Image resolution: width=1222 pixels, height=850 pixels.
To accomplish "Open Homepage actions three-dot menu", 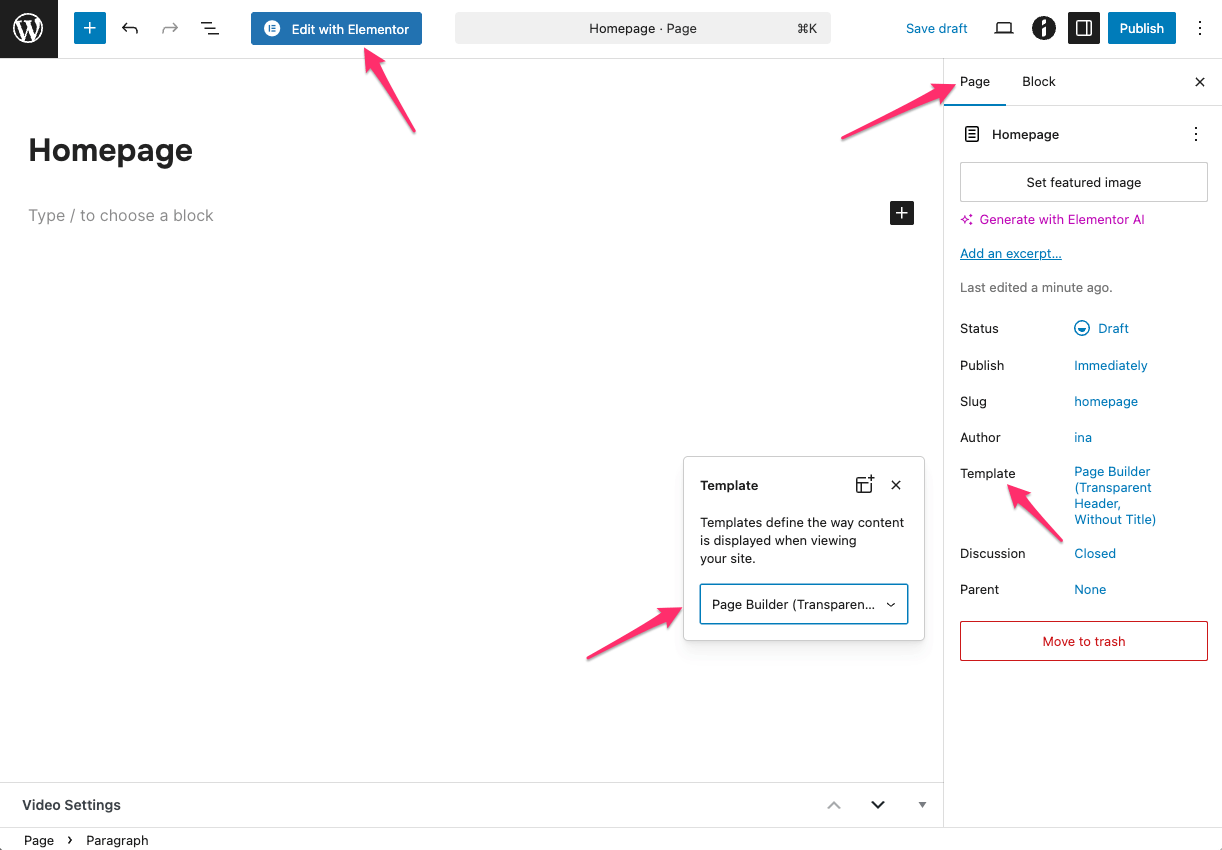I will 1196,134.
